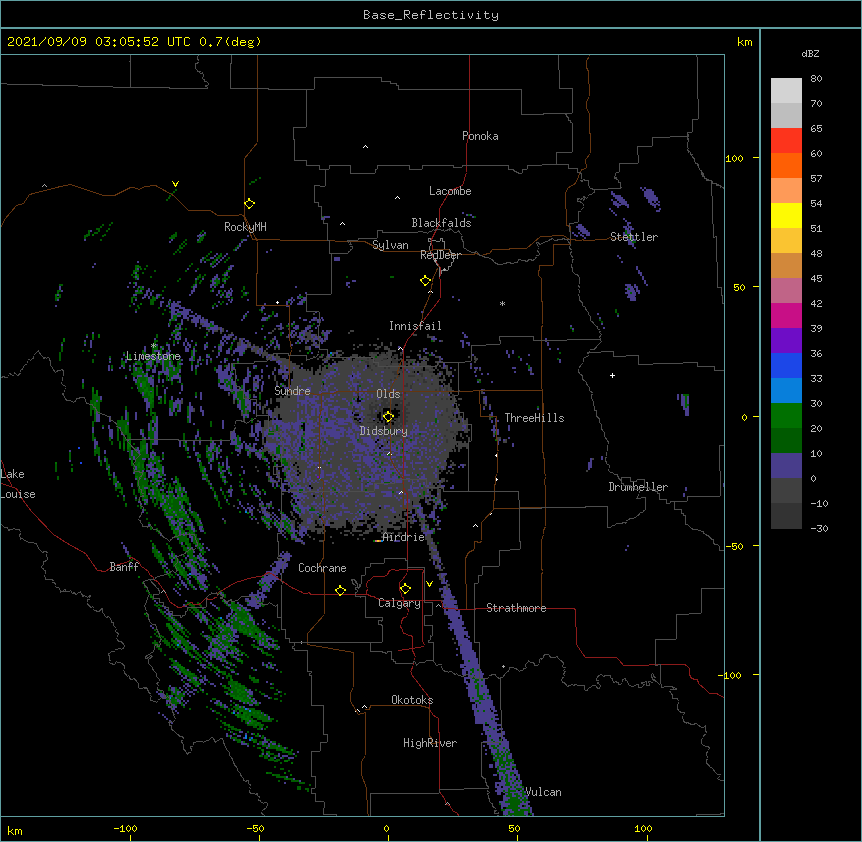Click the Okotoks city label
Image resolution: width=862 pixels, height=842 pixels.
[x=412, y=700]
